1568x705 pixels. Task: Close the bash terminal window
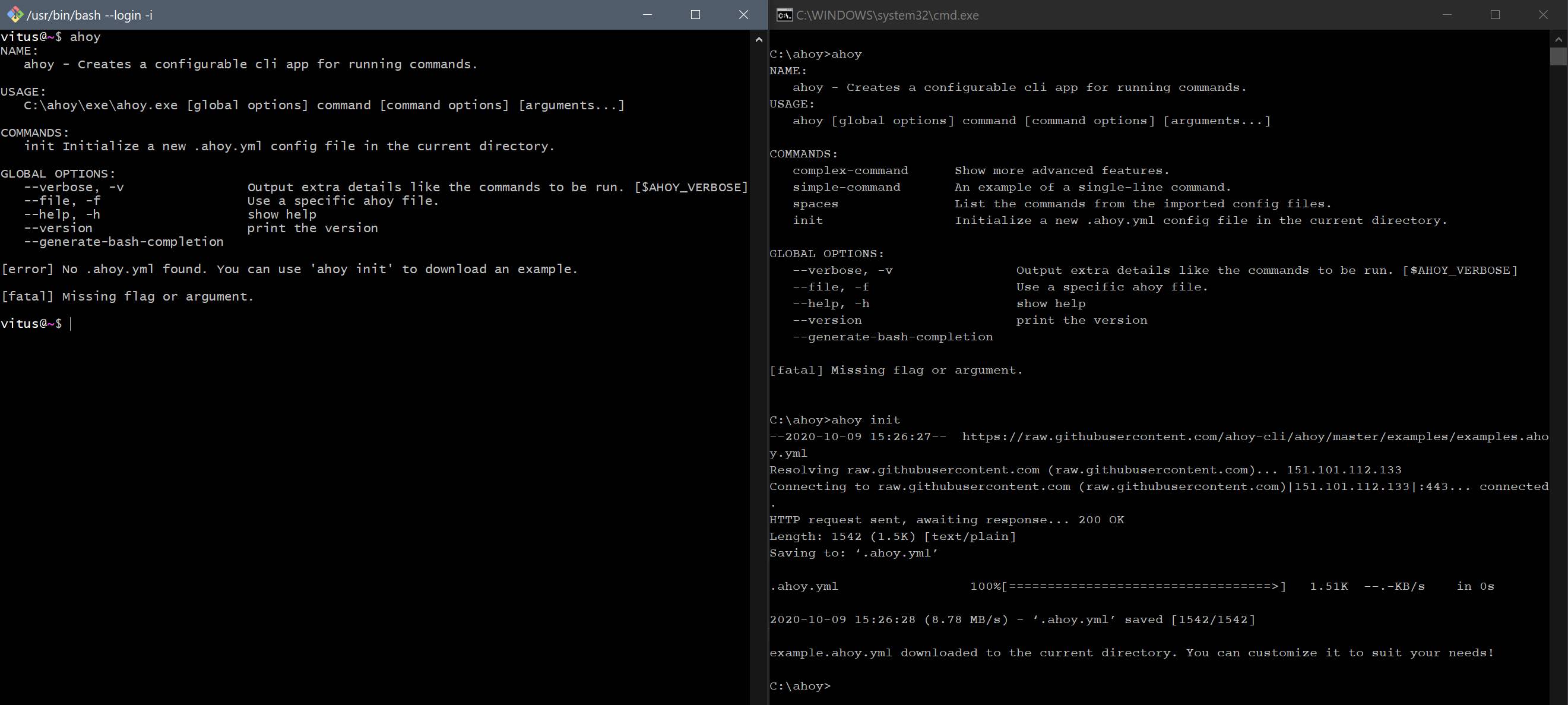744,15
